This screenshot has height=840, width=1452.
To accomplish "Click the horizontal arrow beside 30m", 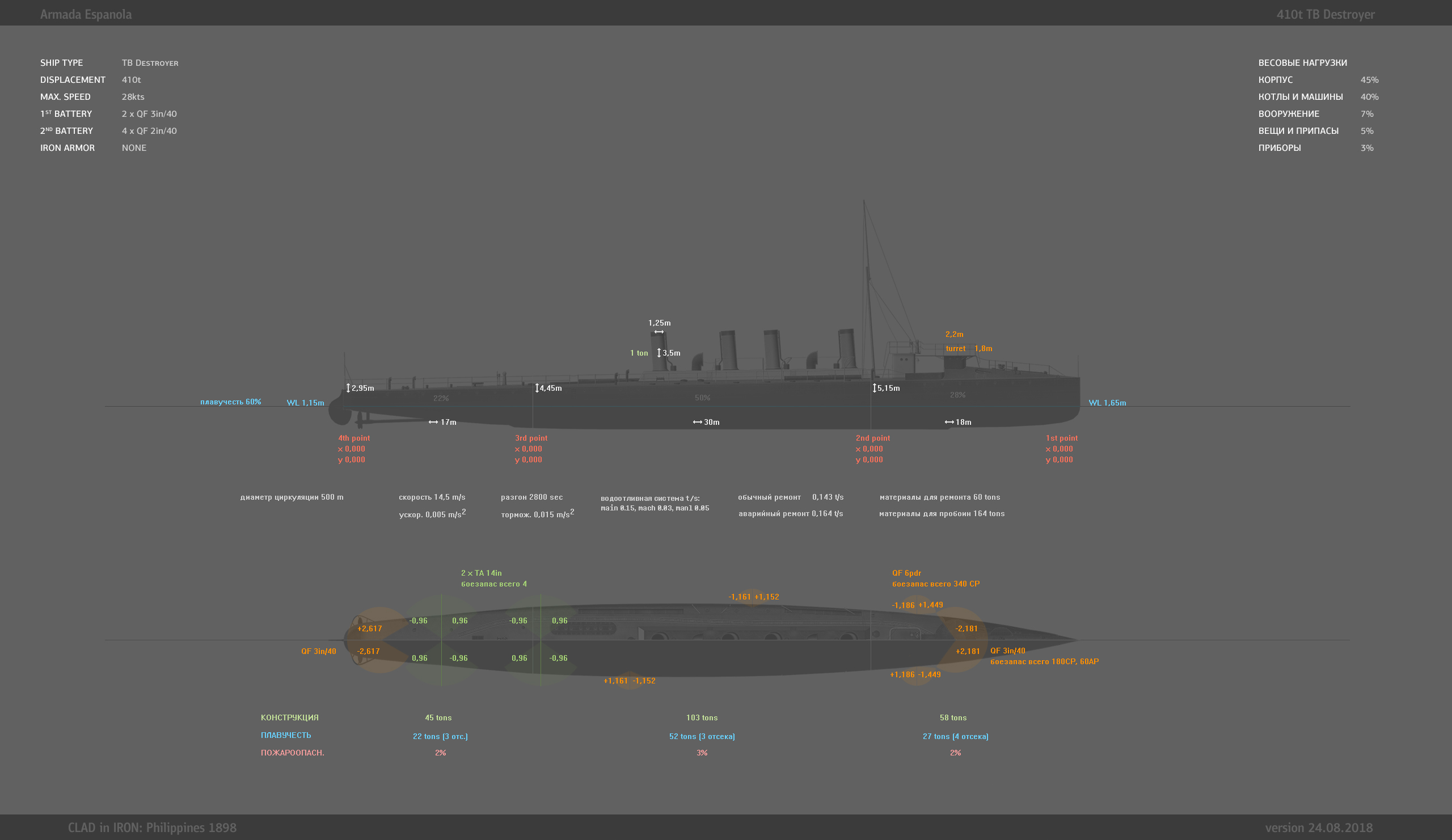I will click(x=697, y=423).
